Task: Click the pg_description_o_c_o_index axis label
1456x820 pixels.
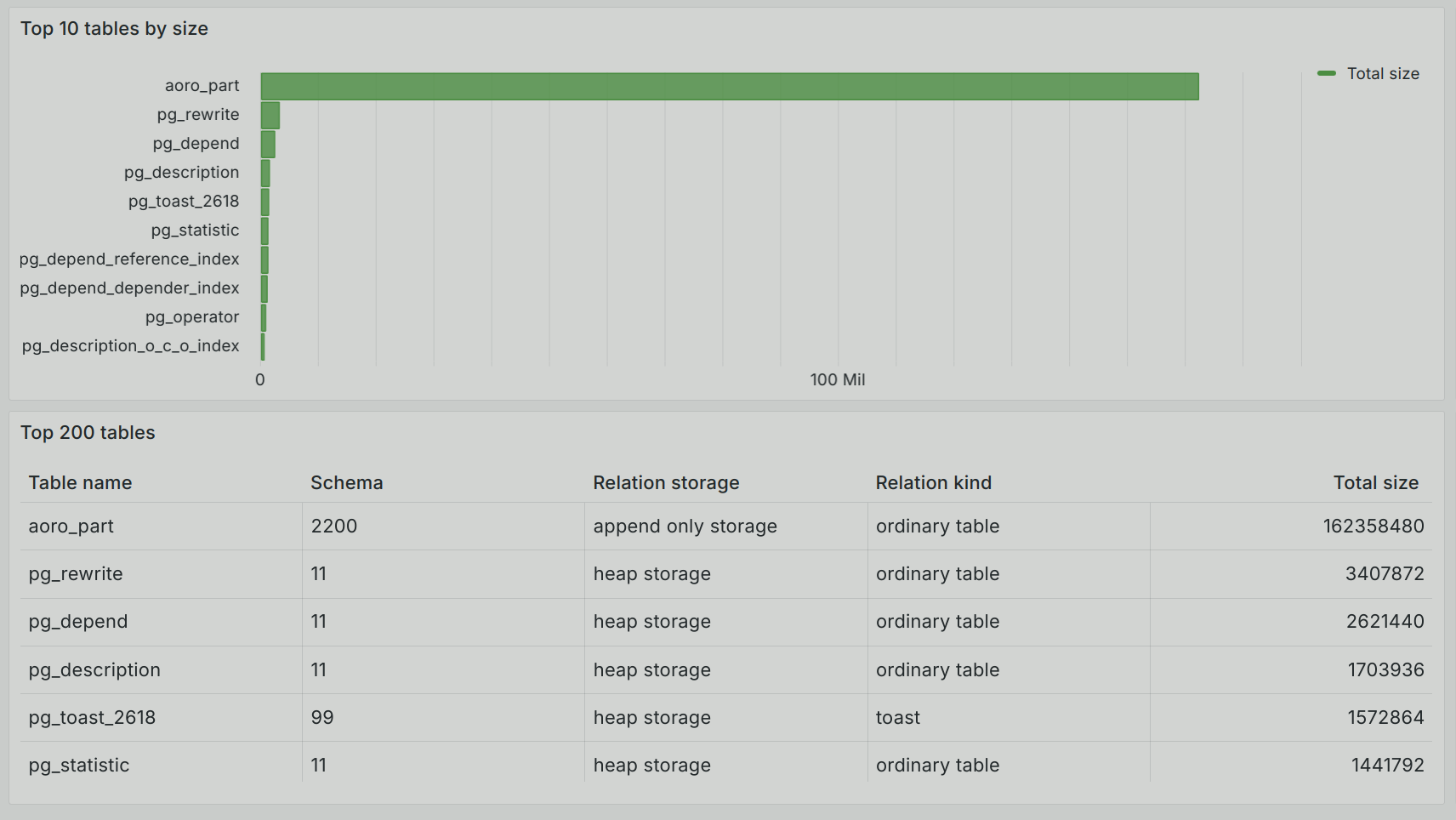Action: 130,346
